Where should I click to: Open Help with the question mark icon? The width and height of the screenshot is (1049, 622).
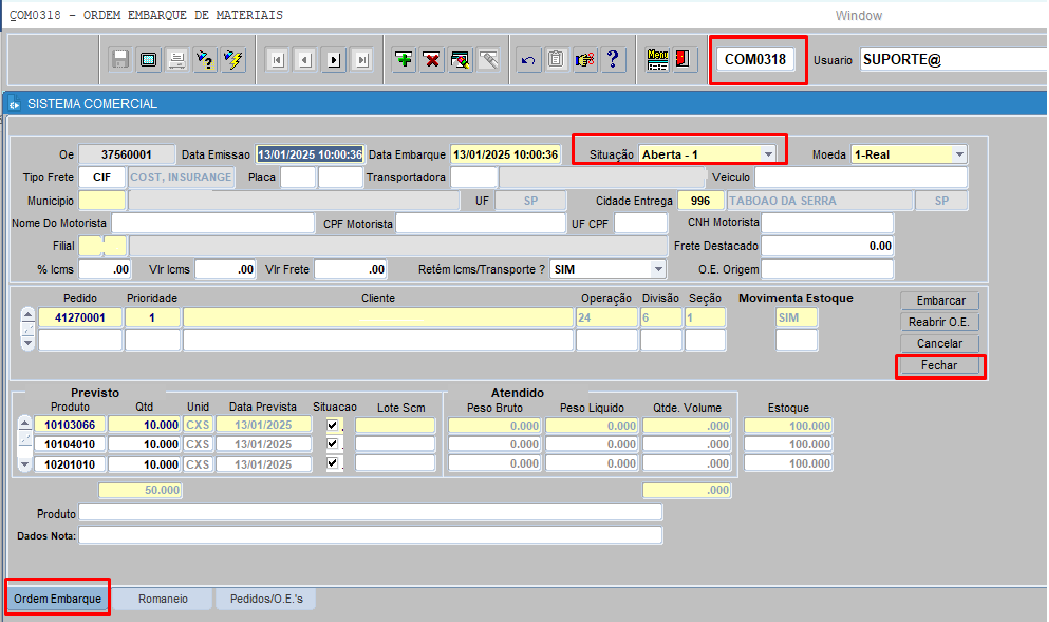point(613,60)
